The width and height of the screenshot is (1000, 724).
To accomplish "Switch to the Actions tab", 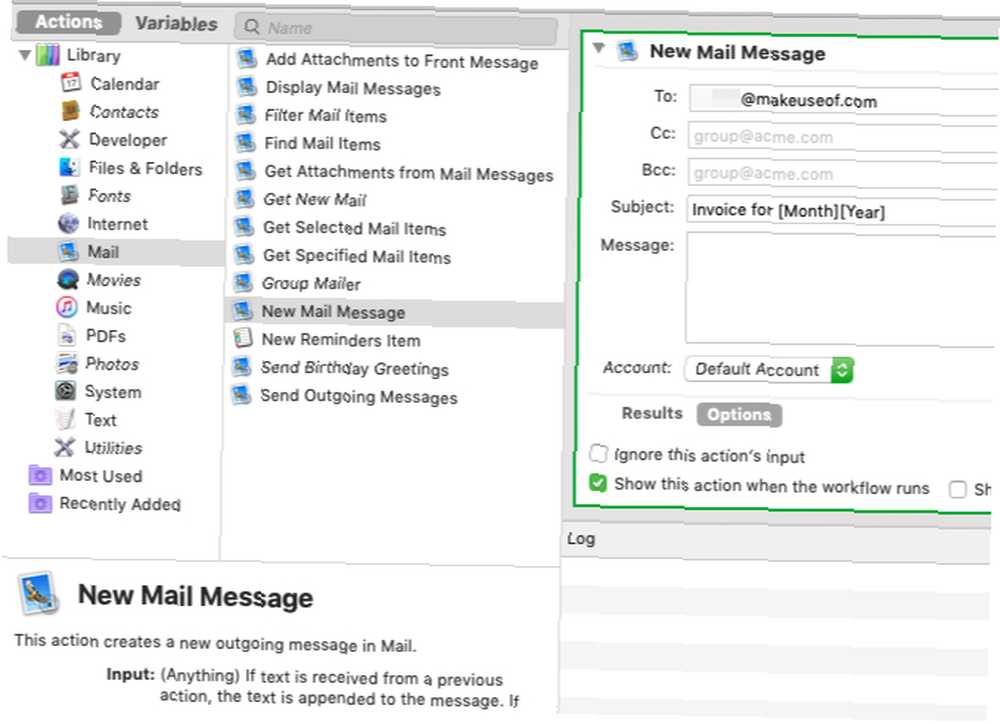I will pos(69,22).
